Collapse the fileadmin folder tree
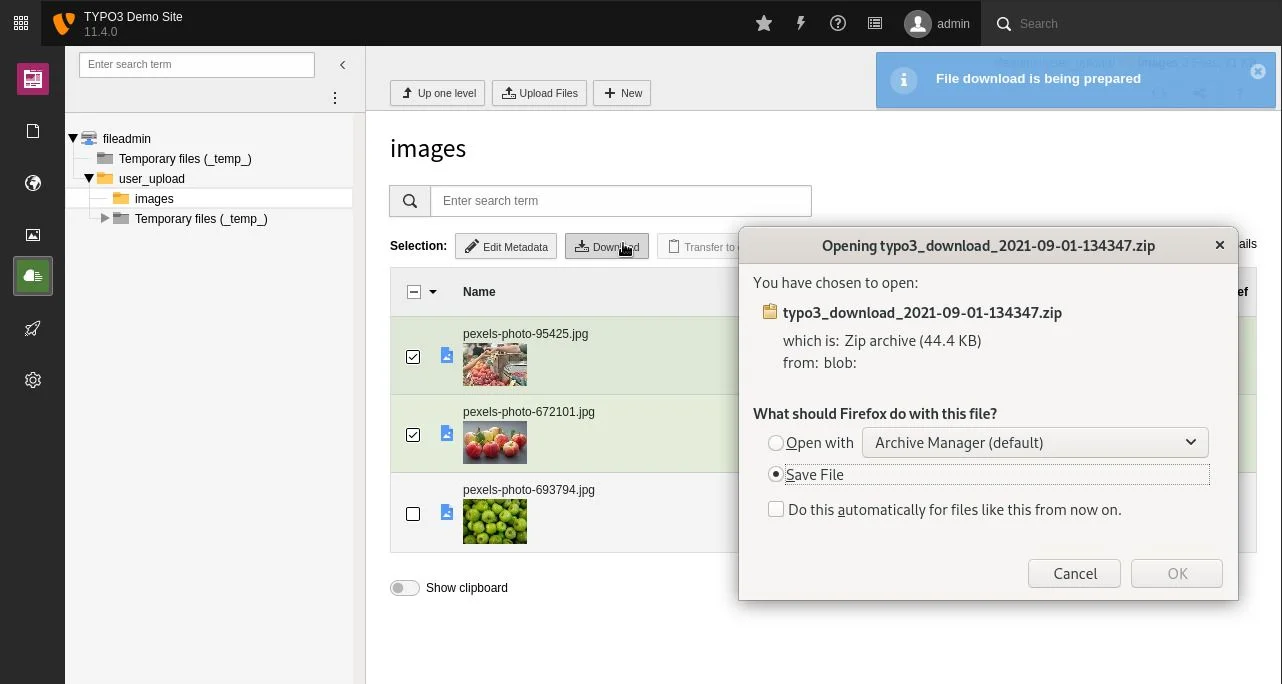Viewport: 1282px width, 684px height. [72, 138]
